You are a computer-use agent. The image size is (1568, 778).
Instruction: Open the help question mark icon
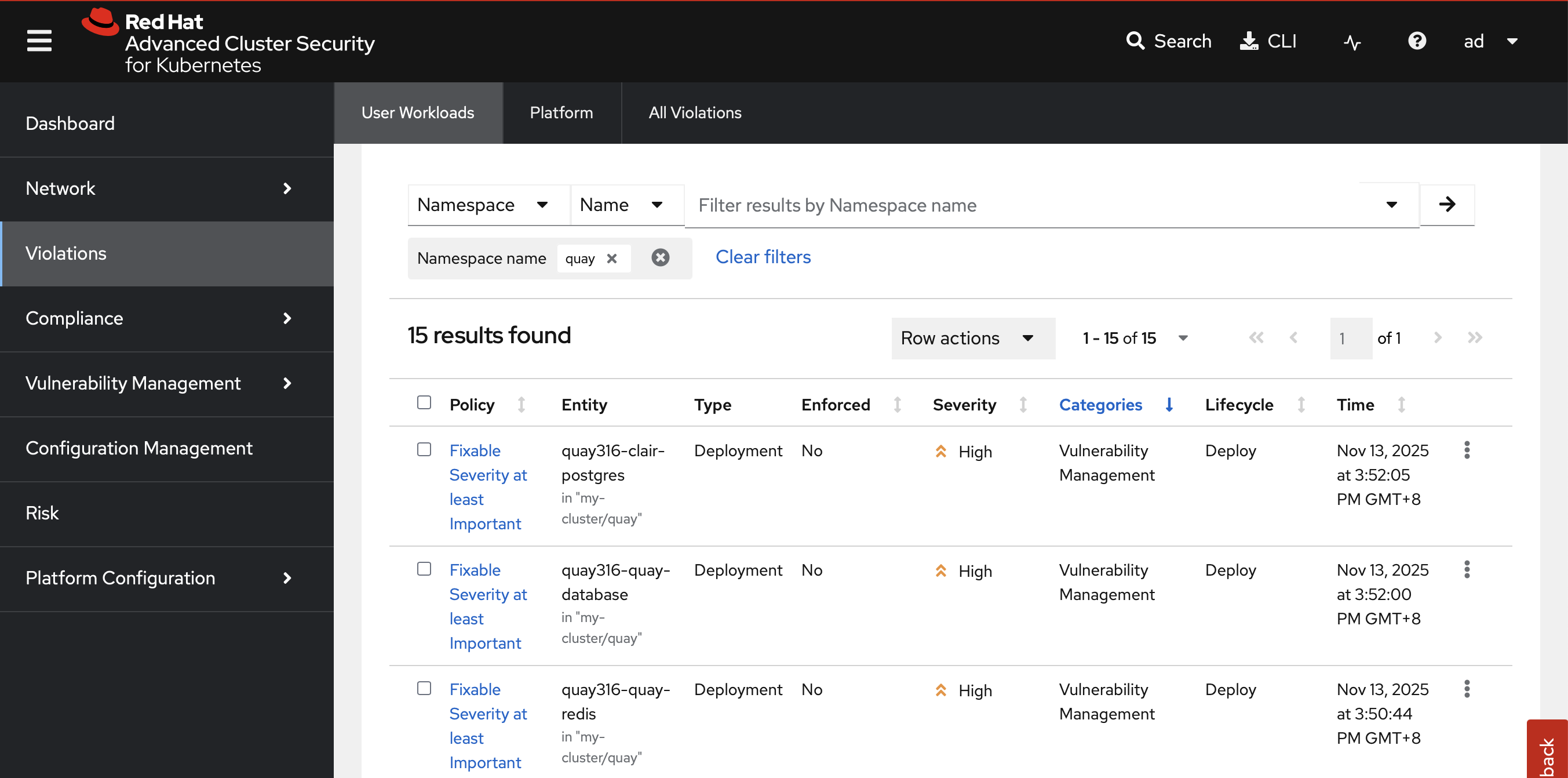(1416, 41)
